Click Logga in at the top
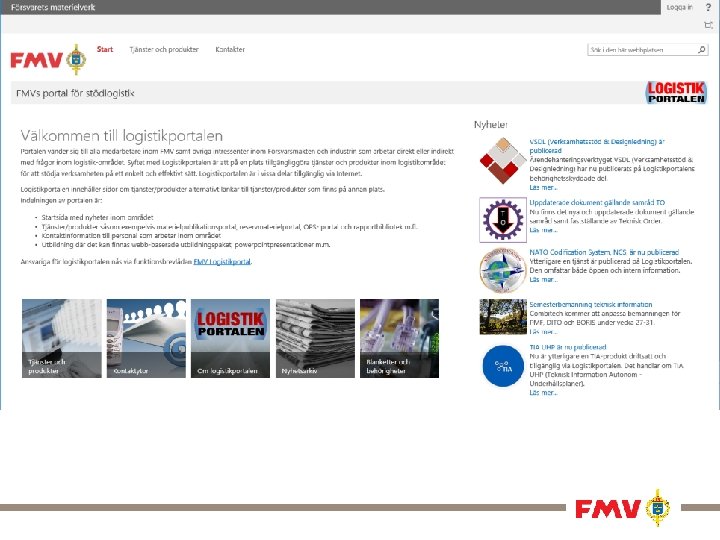This screenshot has height=540, width=720. click(680, 7)
